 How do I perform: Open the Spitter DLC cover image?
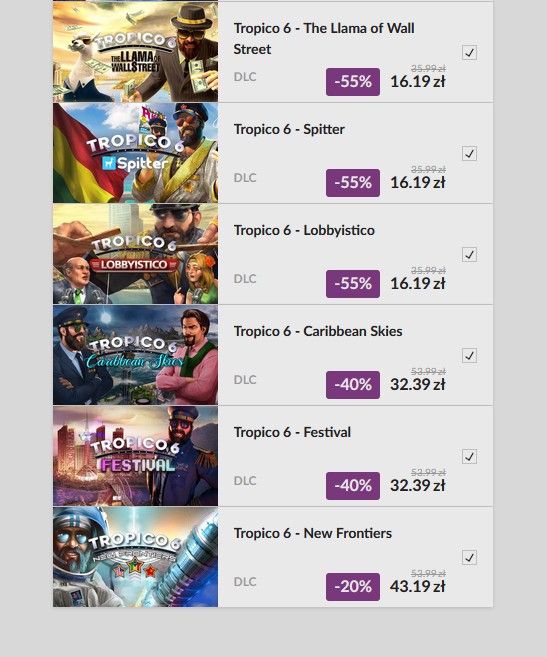[135, 153]
